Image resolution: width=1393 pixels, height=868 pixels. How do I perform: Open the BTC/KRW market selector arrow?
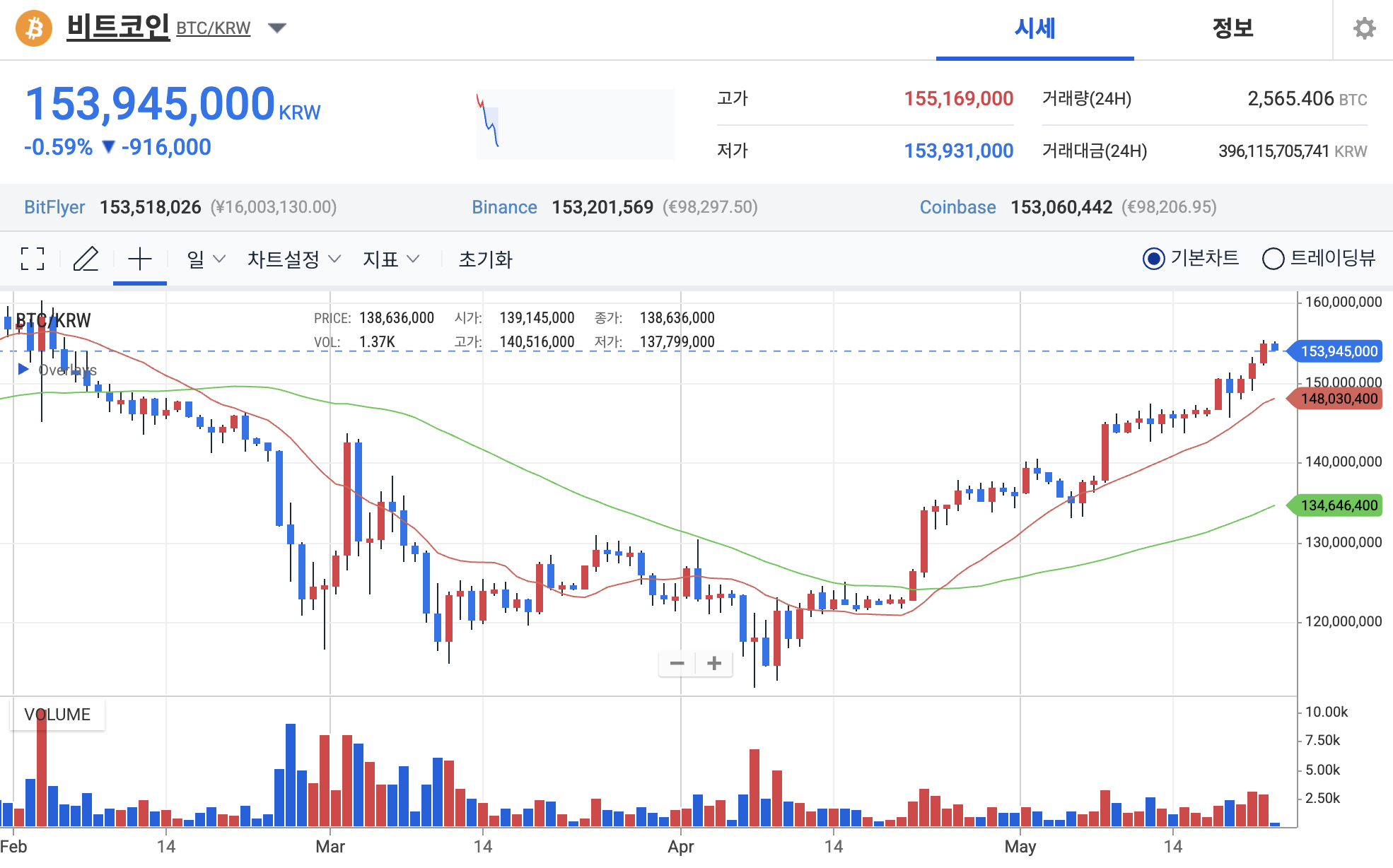(x=277, y=28)
